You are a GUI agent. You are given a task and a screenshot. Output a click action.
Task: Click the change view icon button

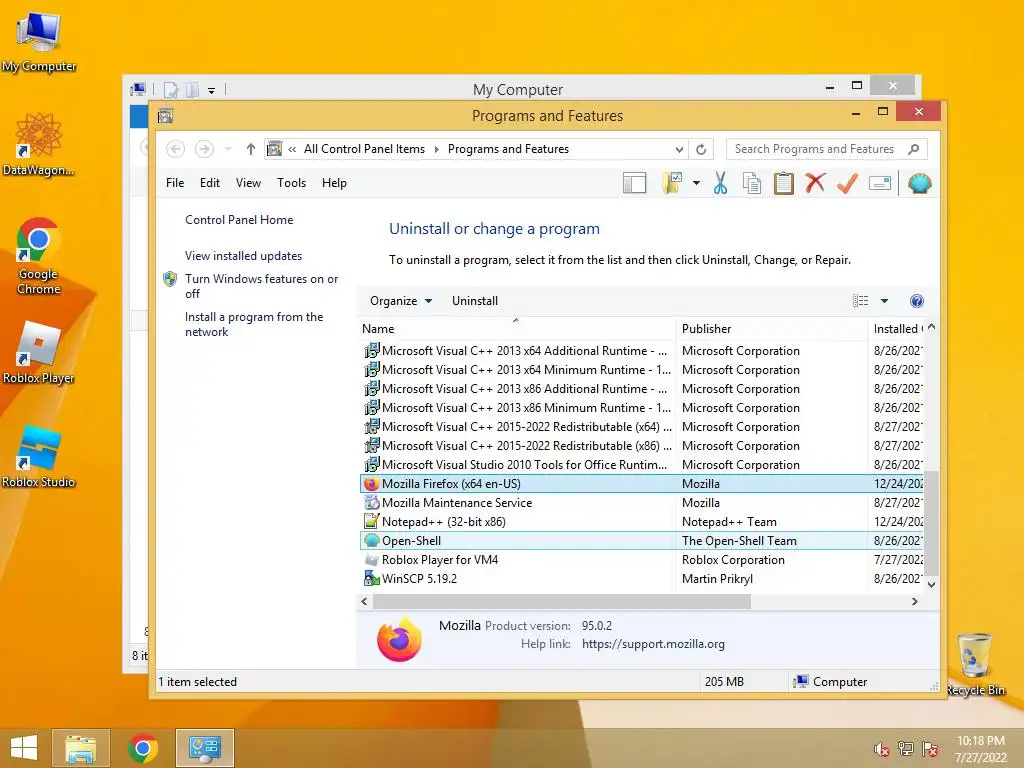[x=861, y=301]
